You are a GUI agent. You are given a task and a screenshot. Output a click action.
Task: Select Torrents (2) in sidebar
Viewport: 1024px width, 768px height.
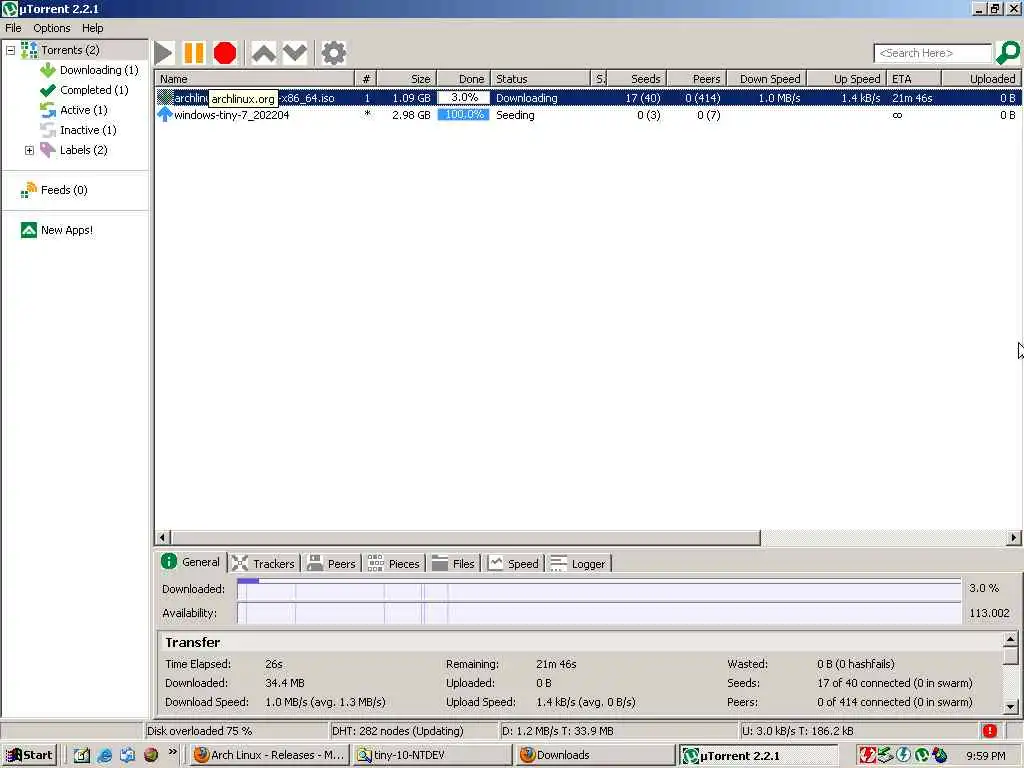70,50
